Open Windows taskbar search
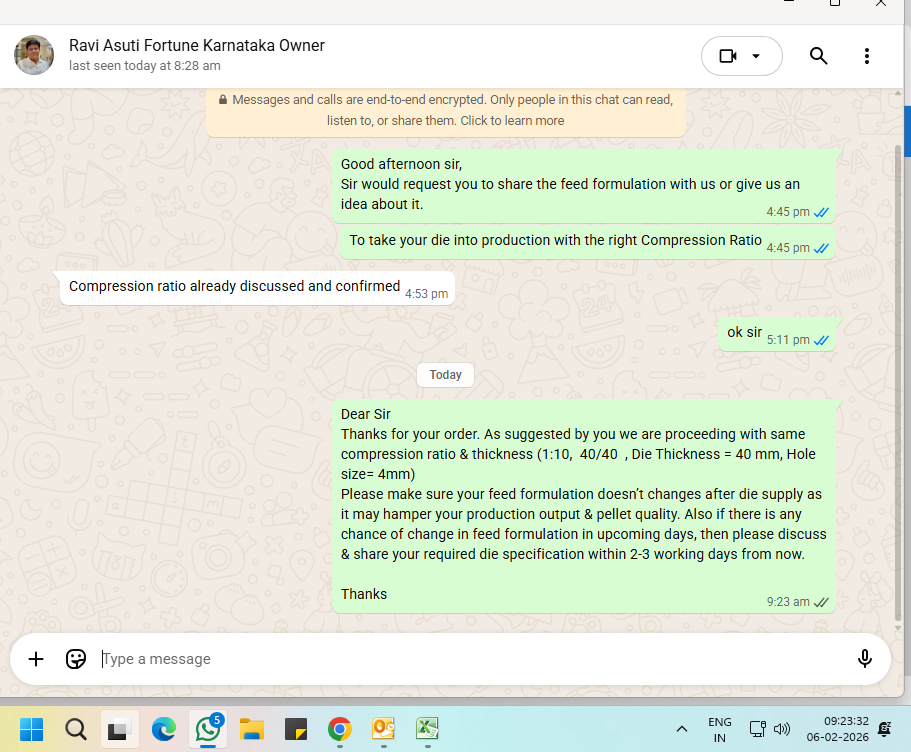Image resolution: width=911 pixels, height=752 pixels. pyautogui.click(x=76, y=729)
